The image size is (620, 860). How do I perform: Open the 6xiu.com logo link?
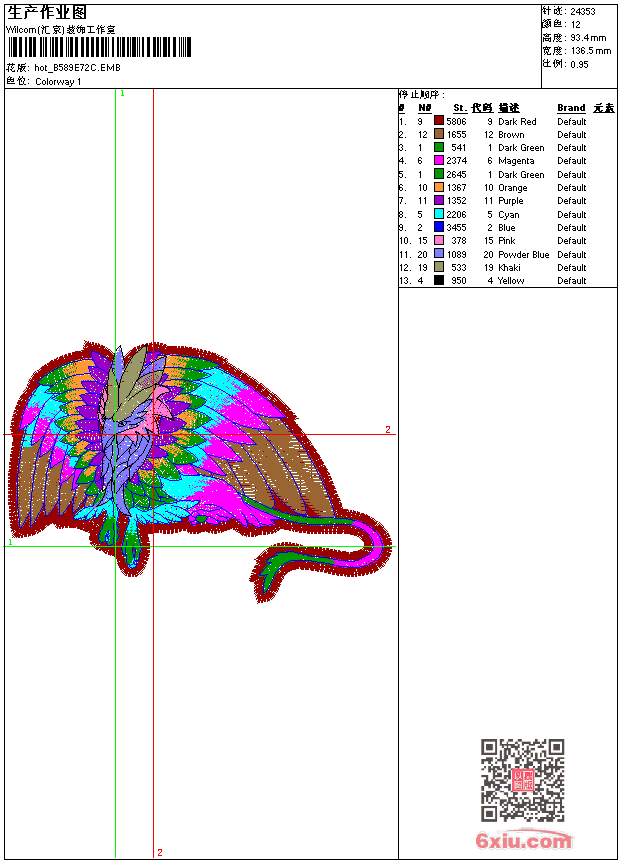[524, 841]
